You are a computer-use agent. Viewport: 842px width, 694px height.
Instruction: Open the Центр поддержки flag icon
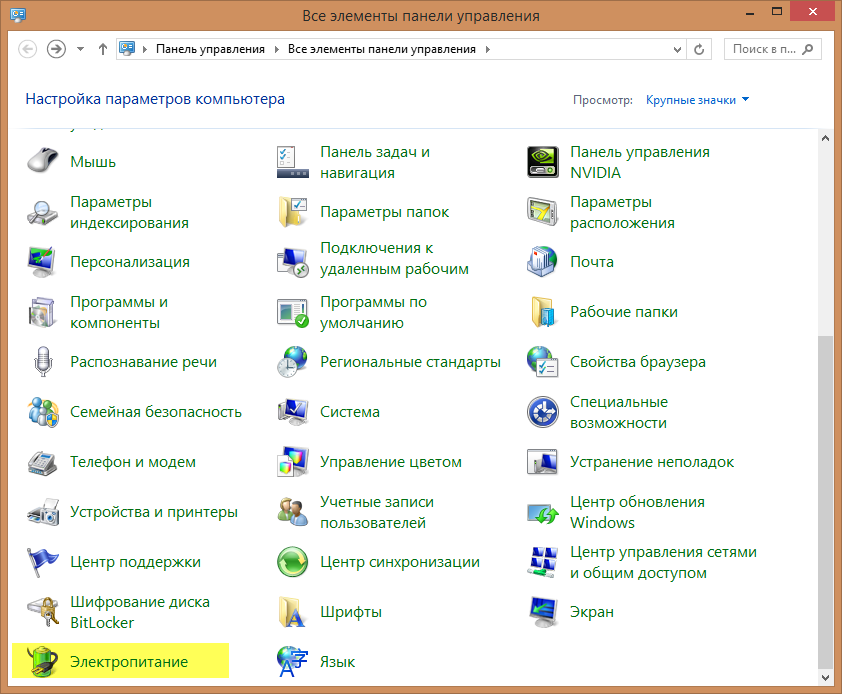[43, 562]
